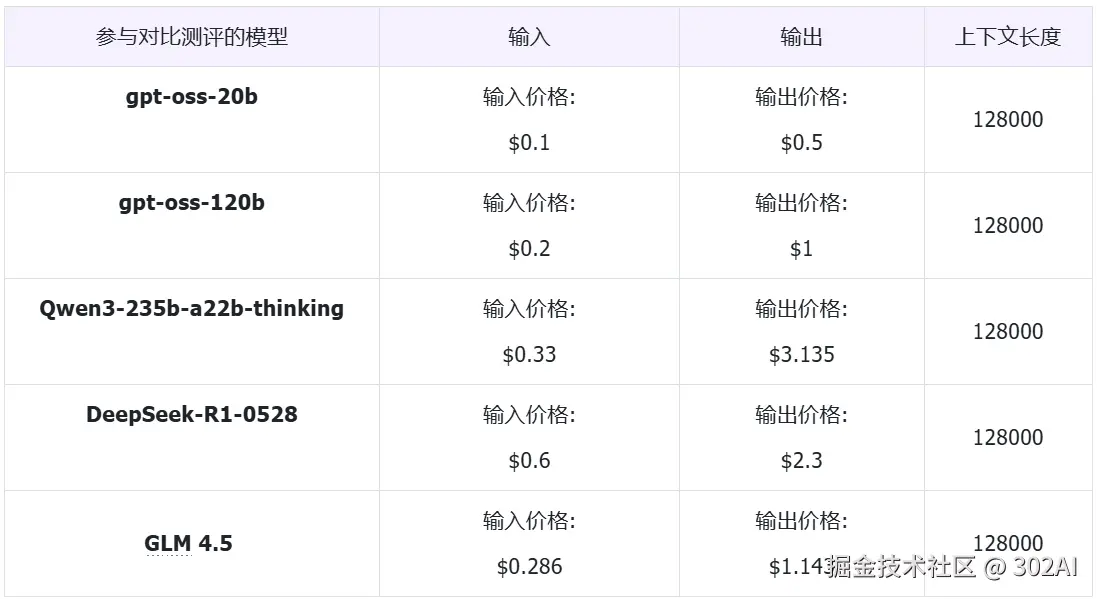Select the $0.2 input price value

(x=529, y=249)
